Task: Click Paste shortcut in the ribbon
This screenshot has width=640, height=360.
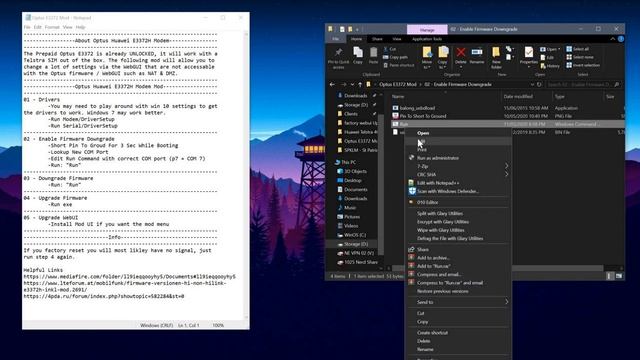Action: 399,65
